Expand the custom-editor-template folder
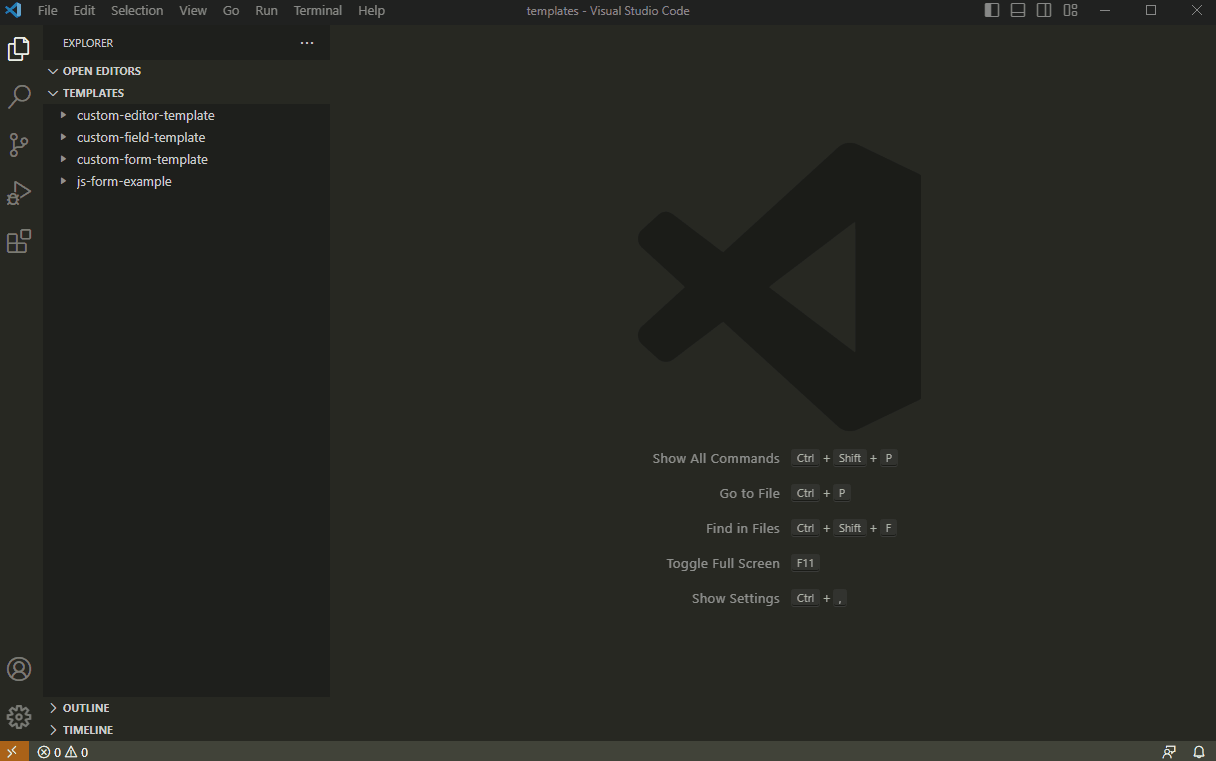The width and height of the screenshot is (1216, 761). (64, 115)
